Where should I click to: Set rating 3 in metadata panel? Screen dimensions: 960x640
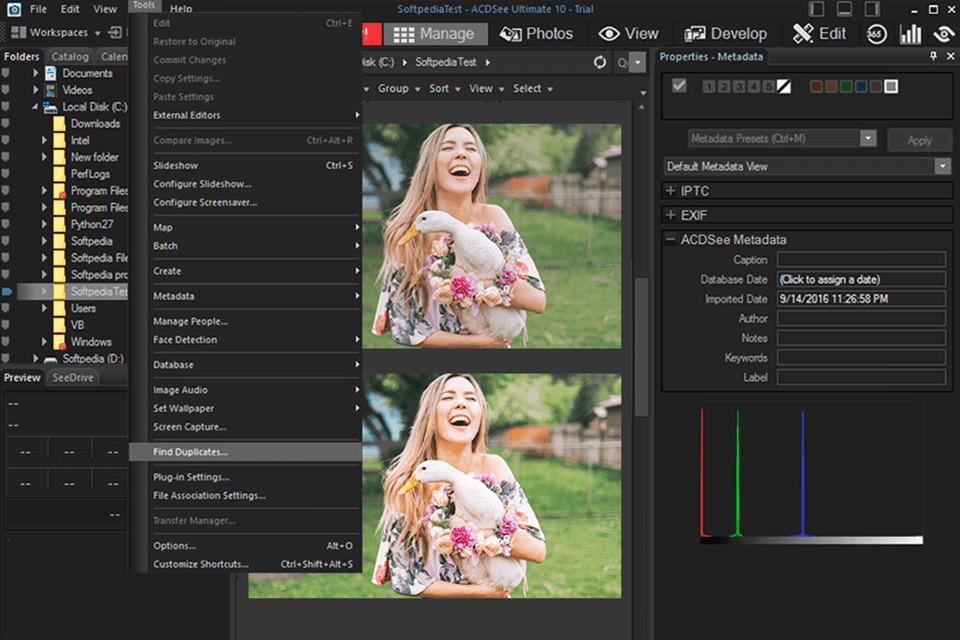739,87
